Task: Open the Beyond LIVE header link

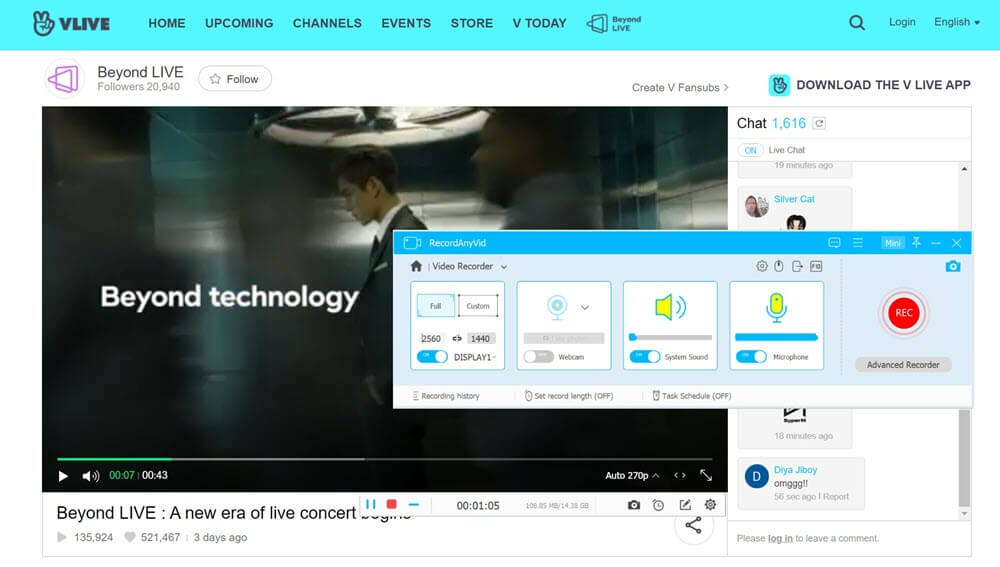Action: point(614,24)
